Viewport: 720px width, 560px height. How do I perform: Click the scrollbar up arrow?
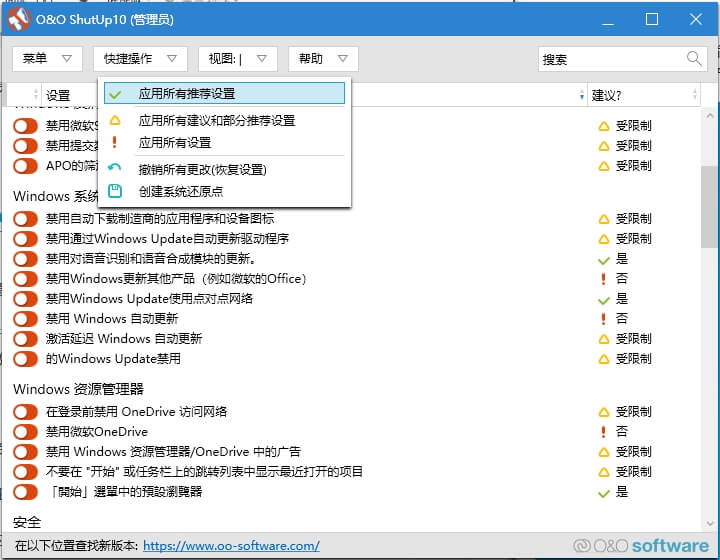(709, 115)
